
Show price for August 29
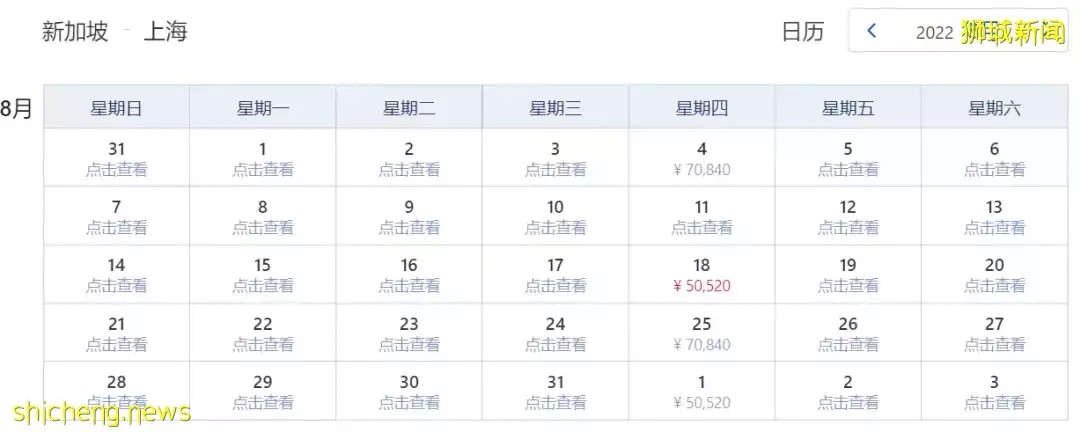(262, 392)
